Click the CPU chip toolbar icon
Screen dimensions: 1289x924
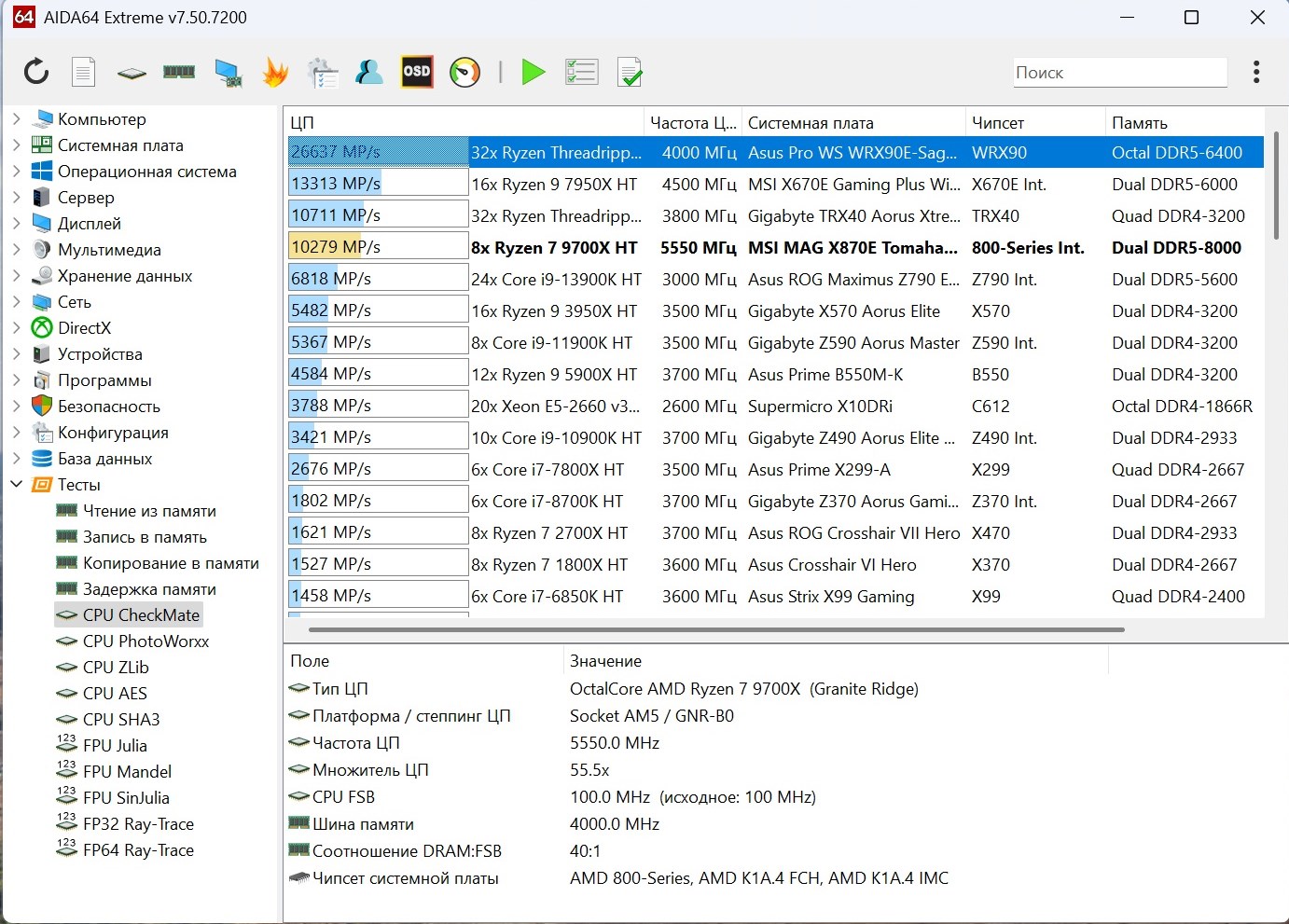132,73
